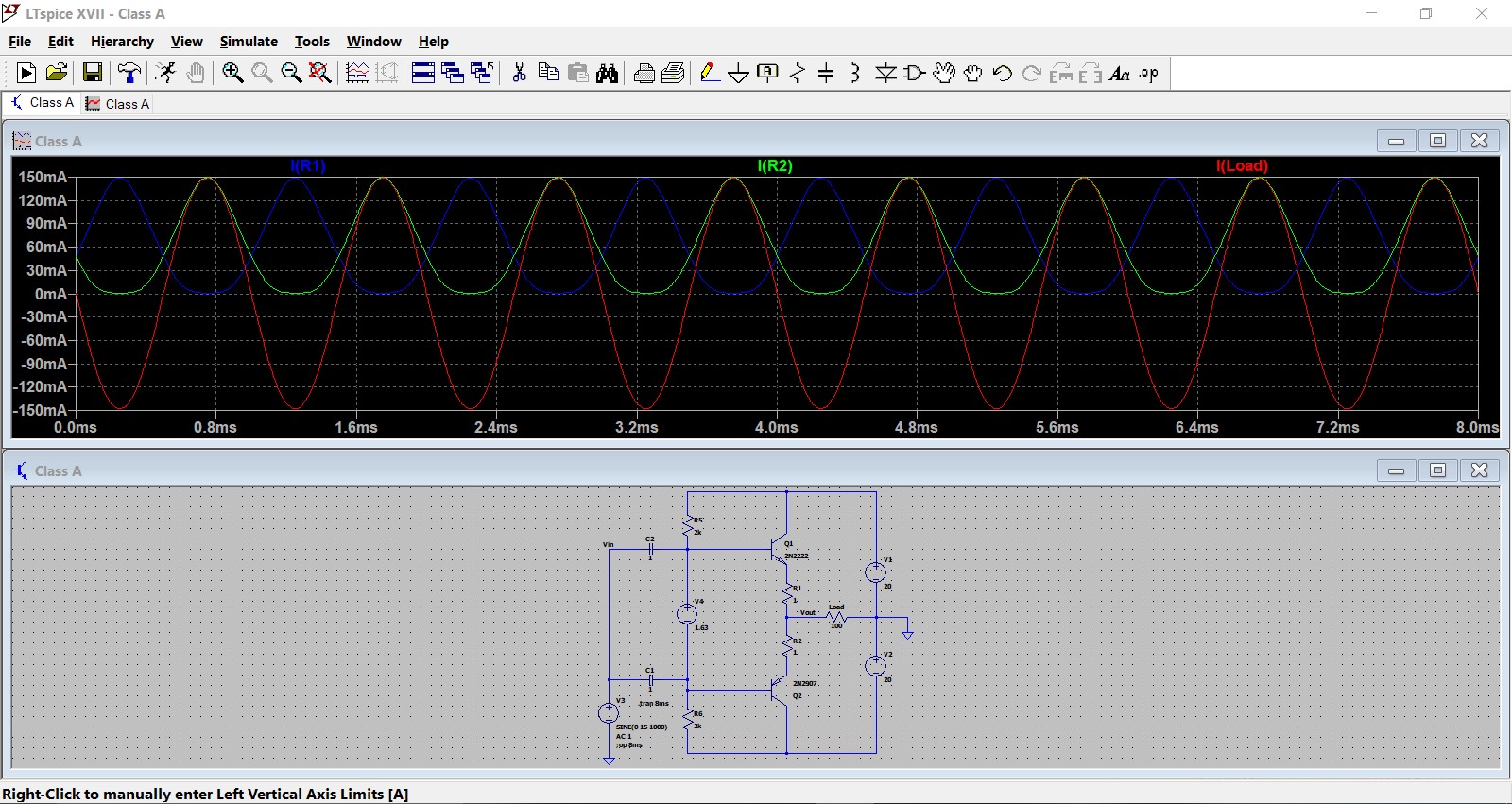Select the Label Net tool

pos(768,73)
